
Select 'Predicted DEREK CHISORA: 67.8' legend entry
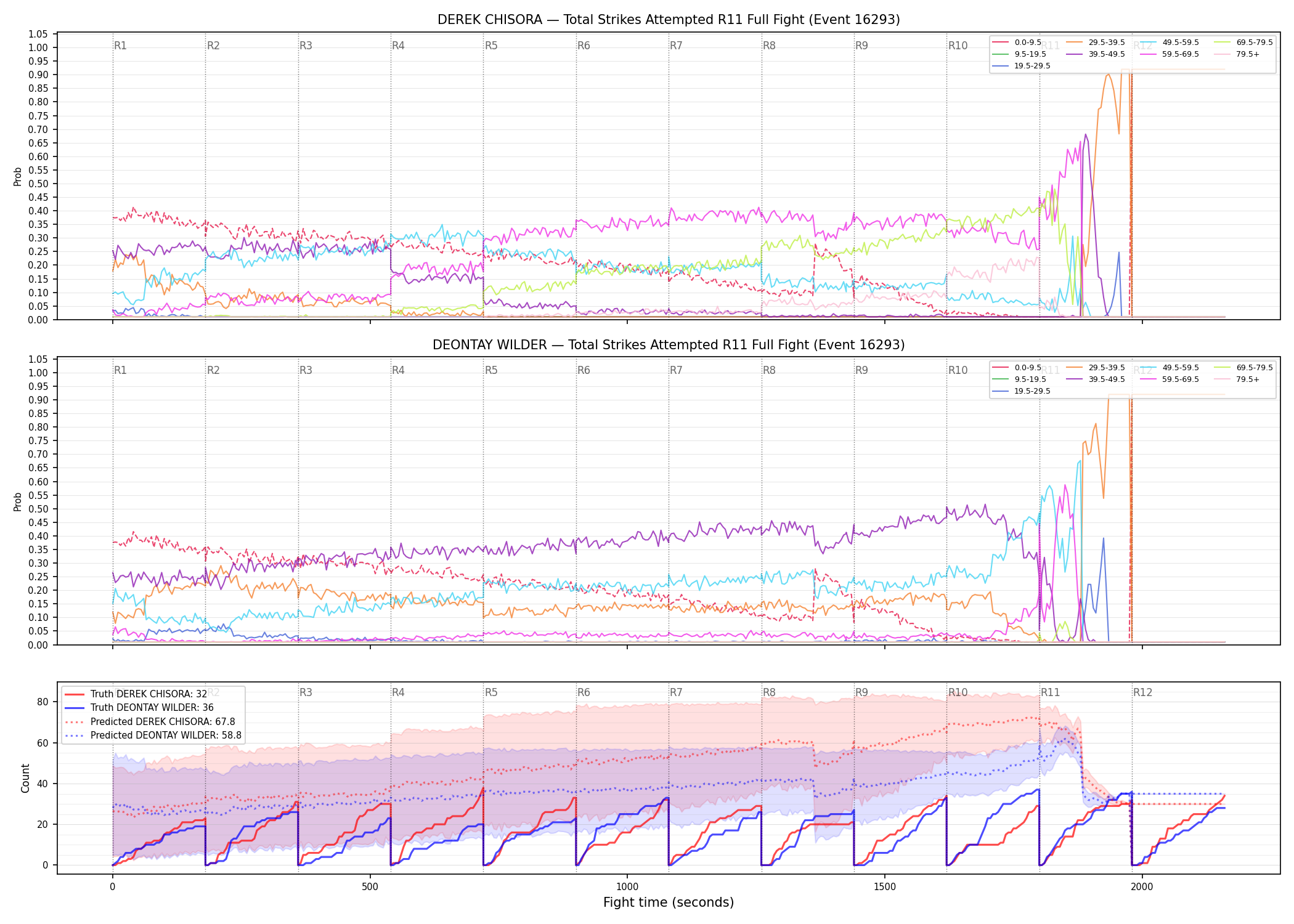point(150,722)
